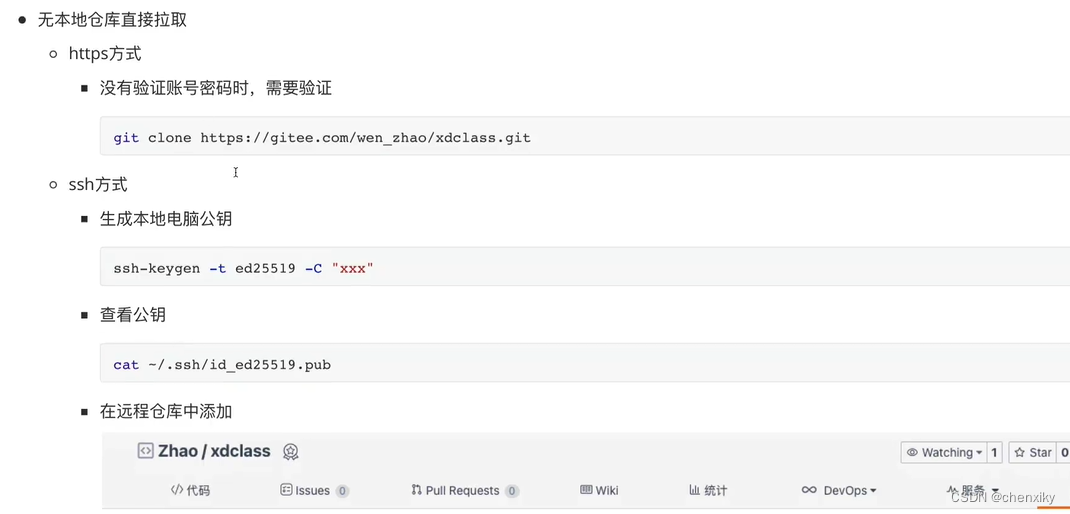Click the Wiki book icon
This screenshot has height=514, width=1070.
586,490
